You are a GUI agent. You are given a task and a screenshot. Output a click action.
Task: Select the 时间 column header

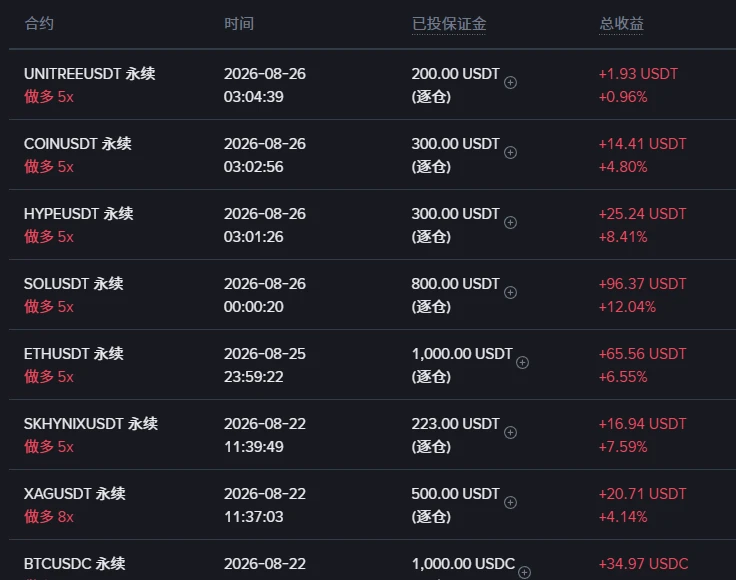click(x=238, y=23)
